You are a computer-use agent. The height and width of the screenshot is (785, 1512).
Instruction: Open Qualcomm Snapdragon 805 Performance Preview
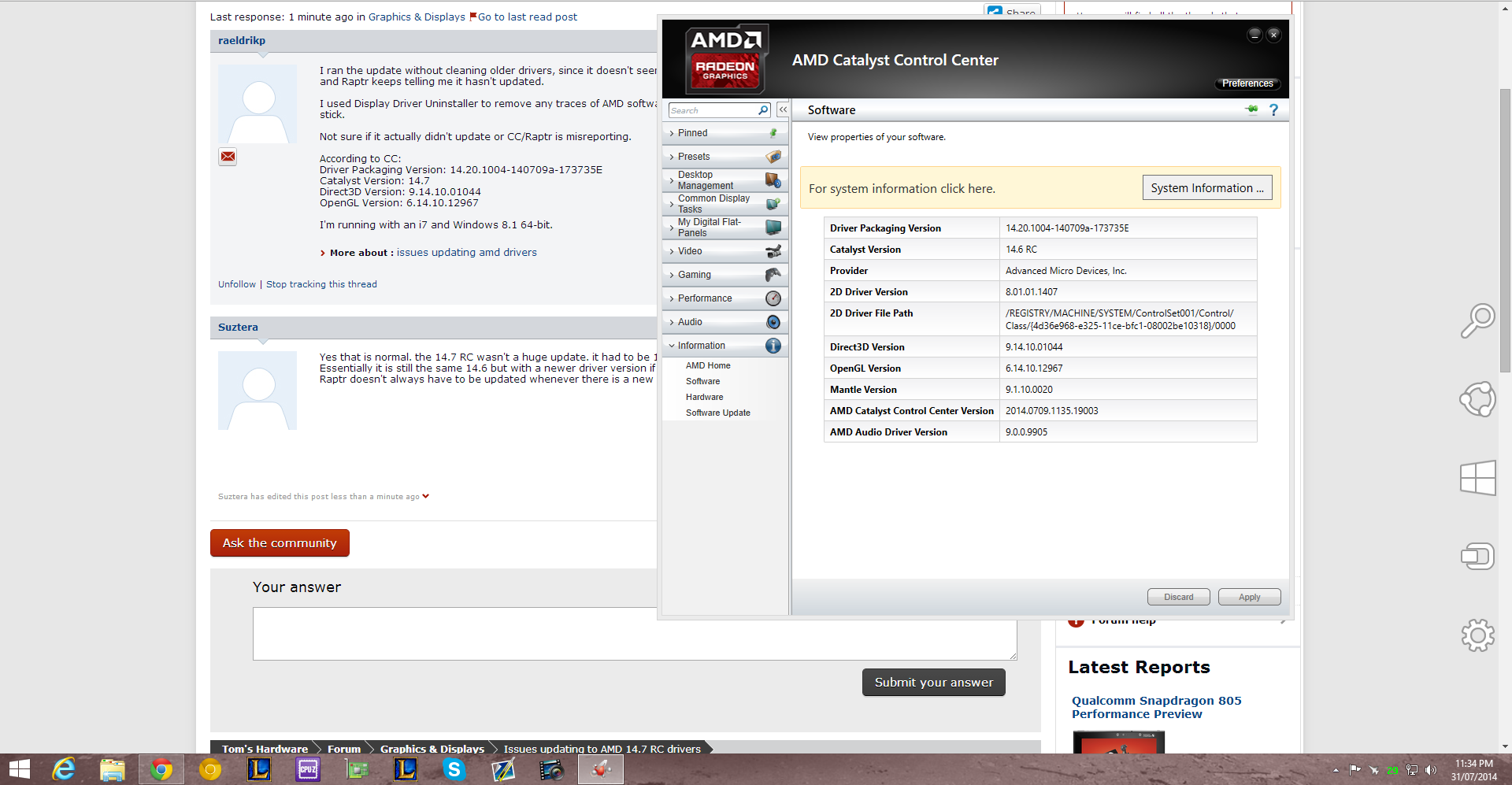(1156, 707)
